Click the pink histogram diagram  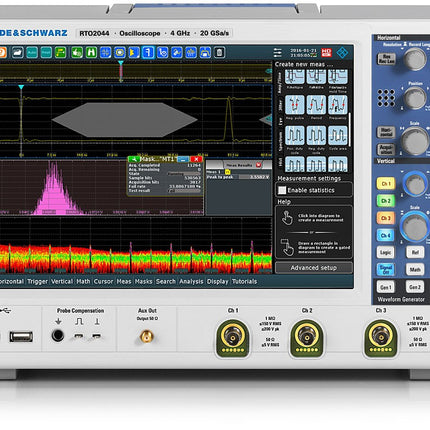[102, 188]
